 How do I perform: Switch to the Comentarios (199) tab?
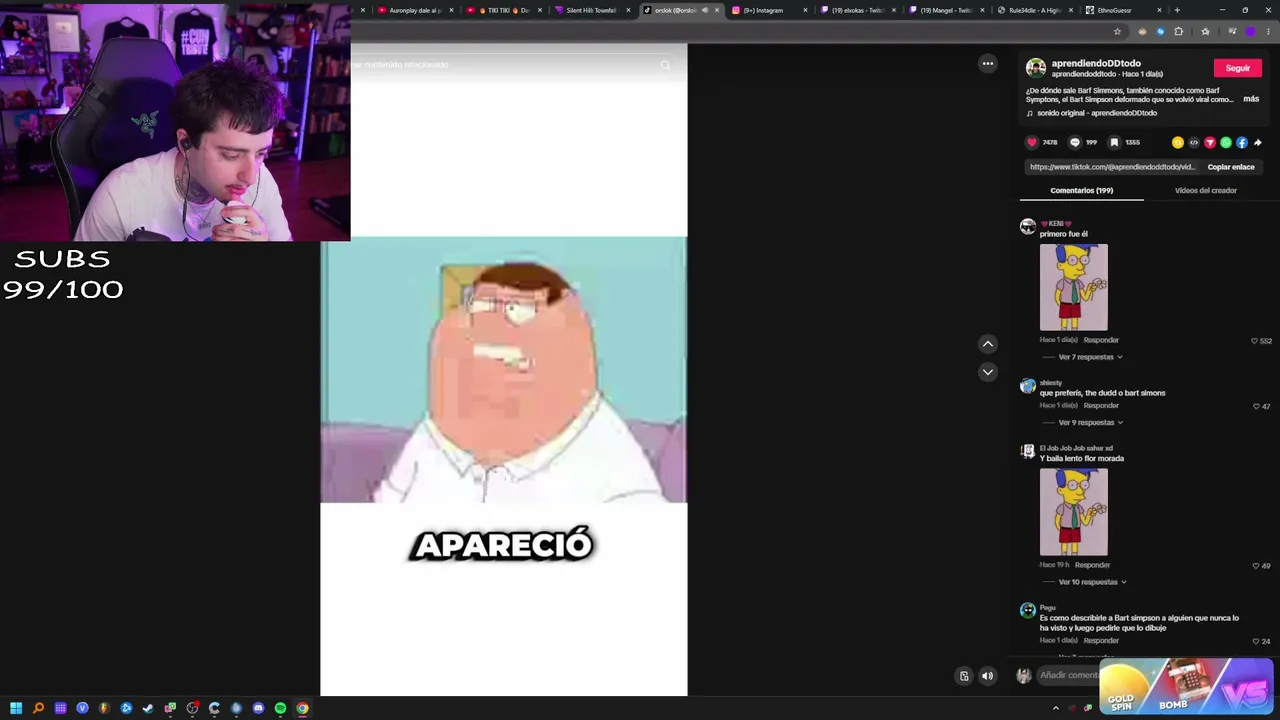coord(1082,190)
